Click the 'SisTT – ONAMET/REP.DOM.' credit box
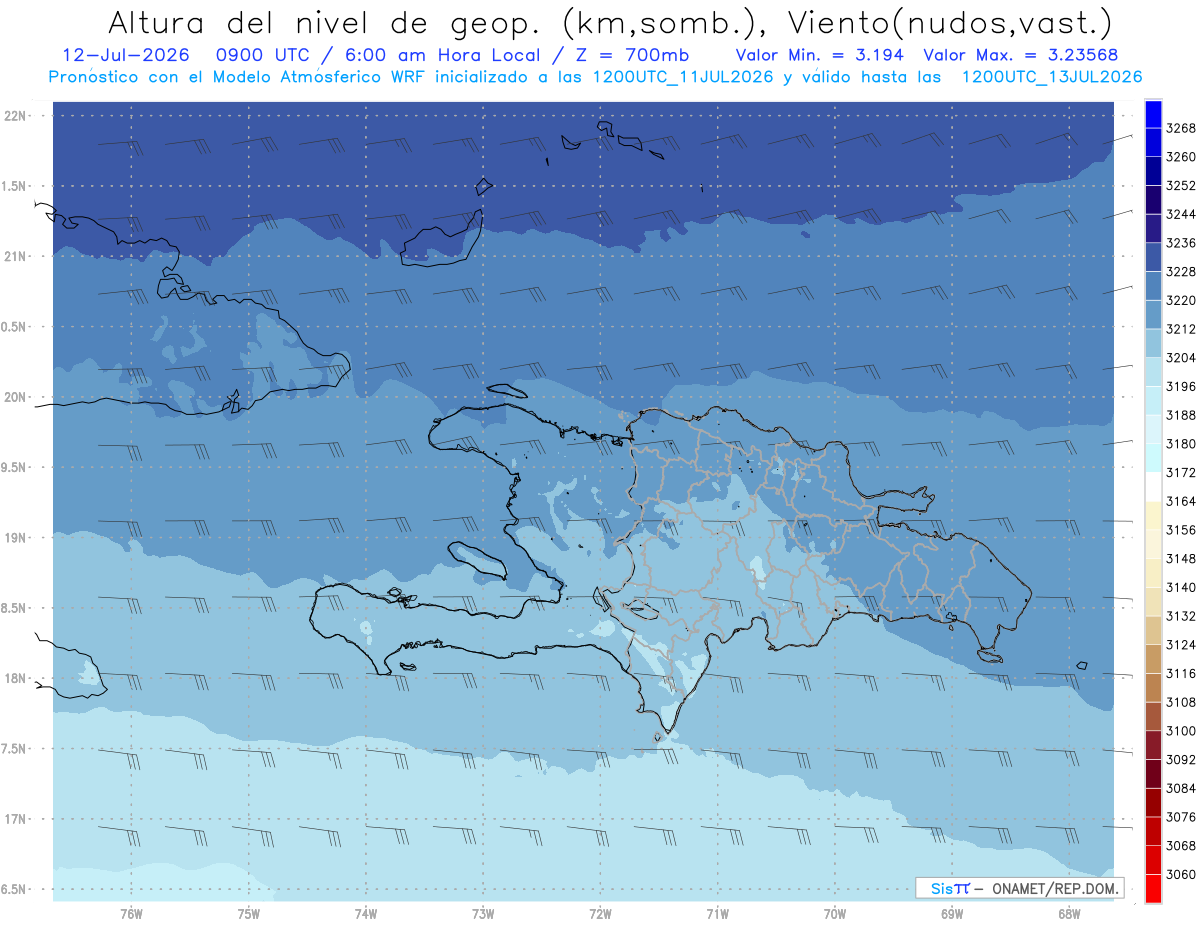The width and height of the screenshot is (1200, 927). 1019,888
